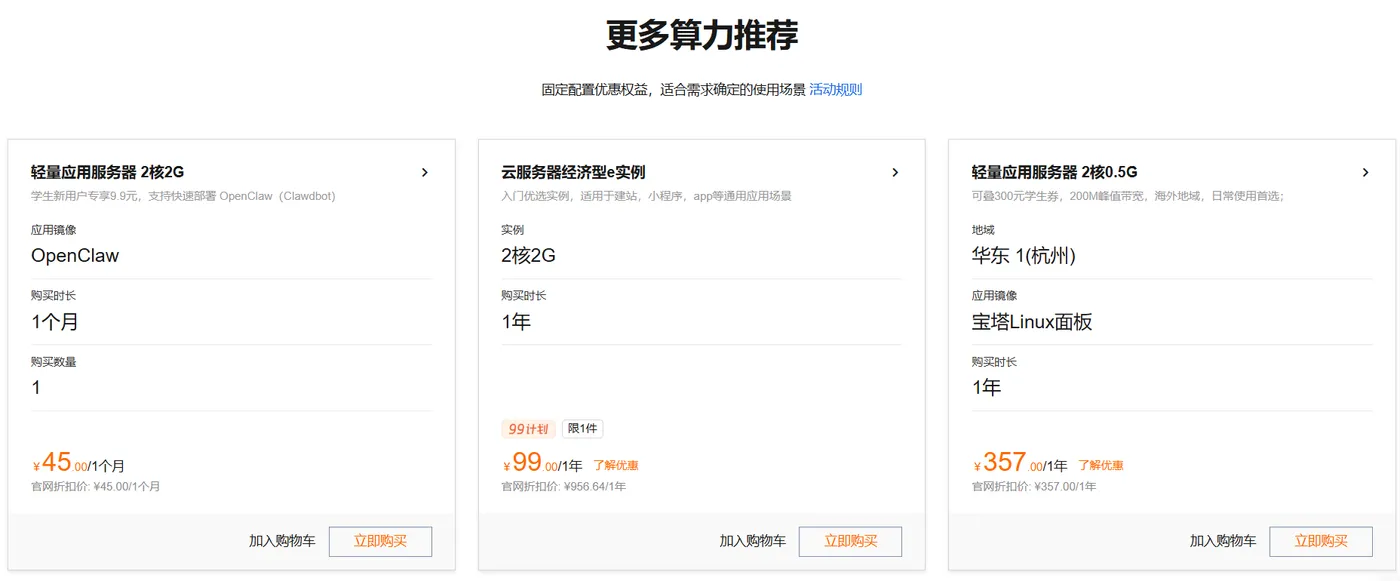
Task: Expand the 轻量应用服务器 2核0.5G card arrow
Action: click(x=1365, y=172)
